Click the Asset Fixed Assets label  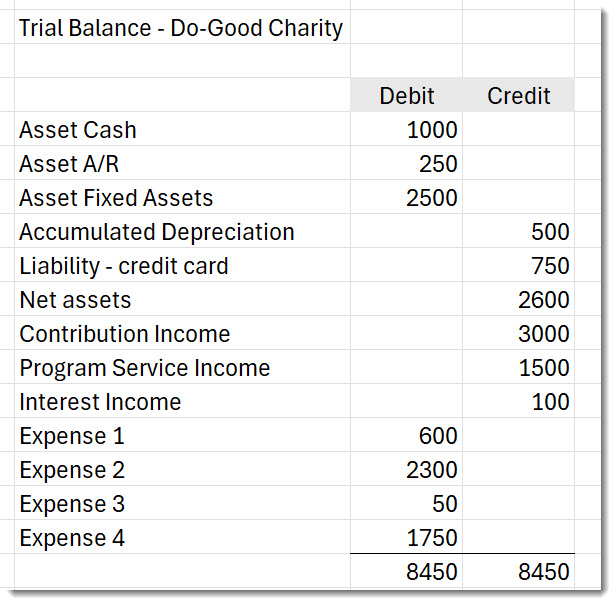[x=116, y=198]
